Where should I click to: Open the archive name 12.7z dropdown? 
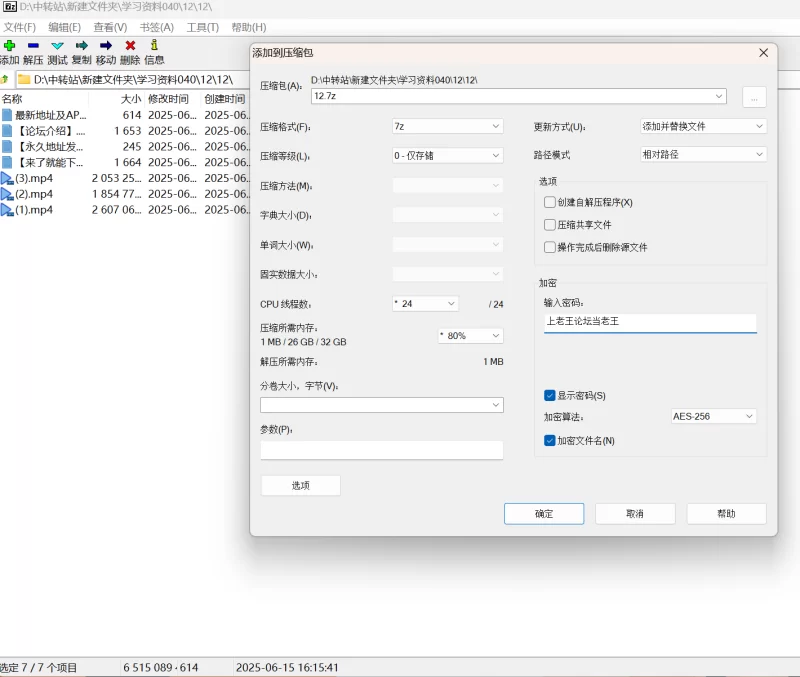(718, 96)
